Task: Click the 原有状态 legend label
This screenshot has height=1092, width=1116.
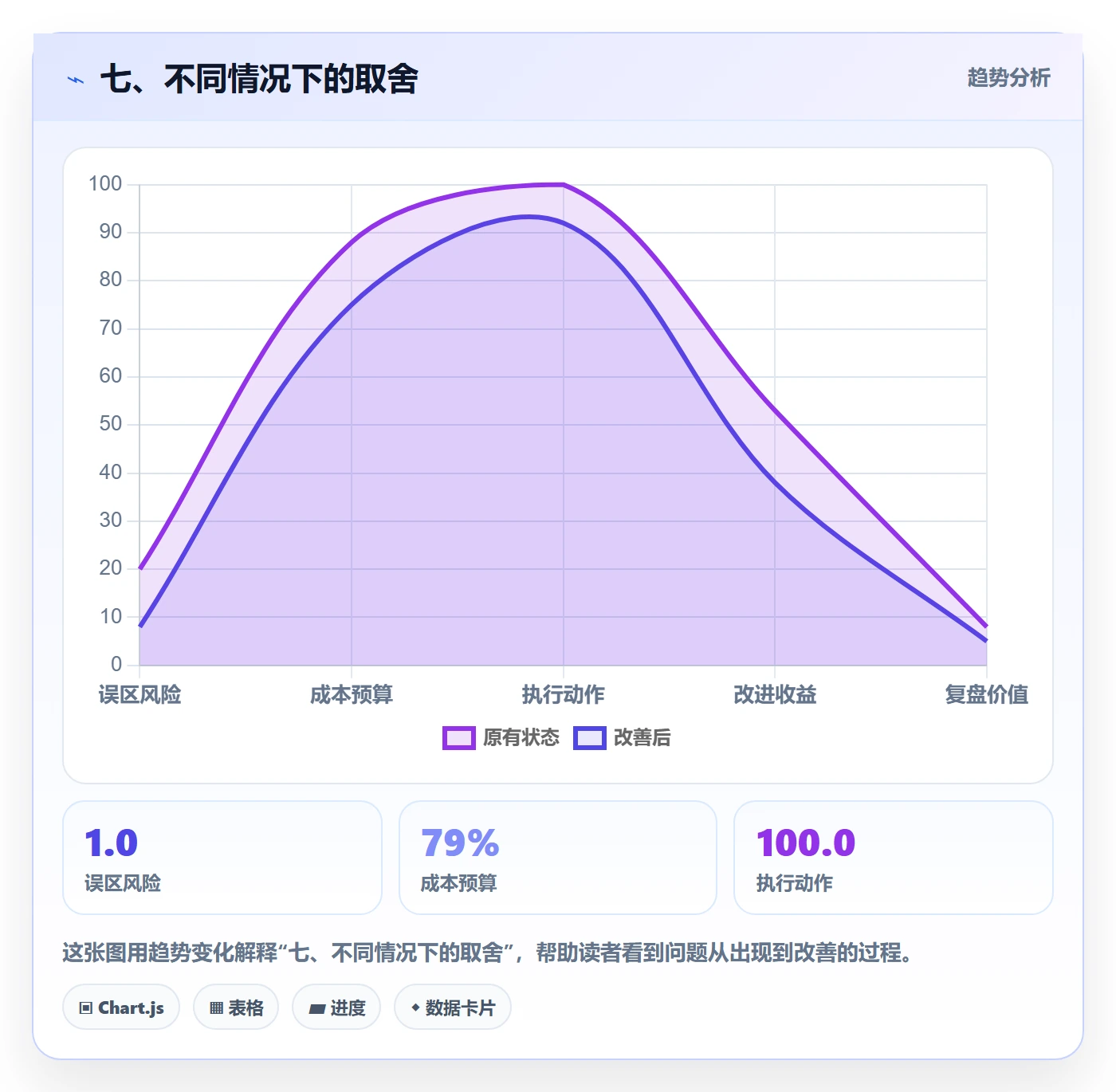Action: [x=521, y=737]
